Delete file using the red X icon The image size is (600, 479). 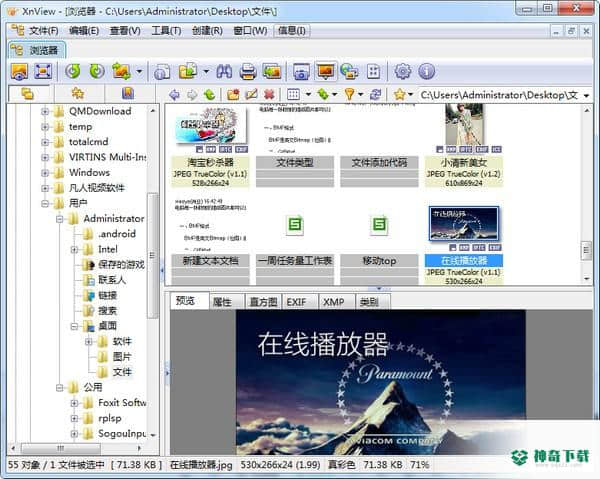tap(269, 94)
